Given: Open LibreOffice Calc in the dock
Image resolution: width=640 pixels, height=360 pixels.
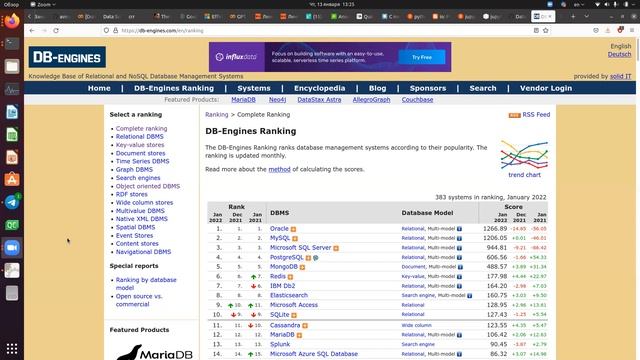Looking at the screenshot, I should (x=12, y=135).
